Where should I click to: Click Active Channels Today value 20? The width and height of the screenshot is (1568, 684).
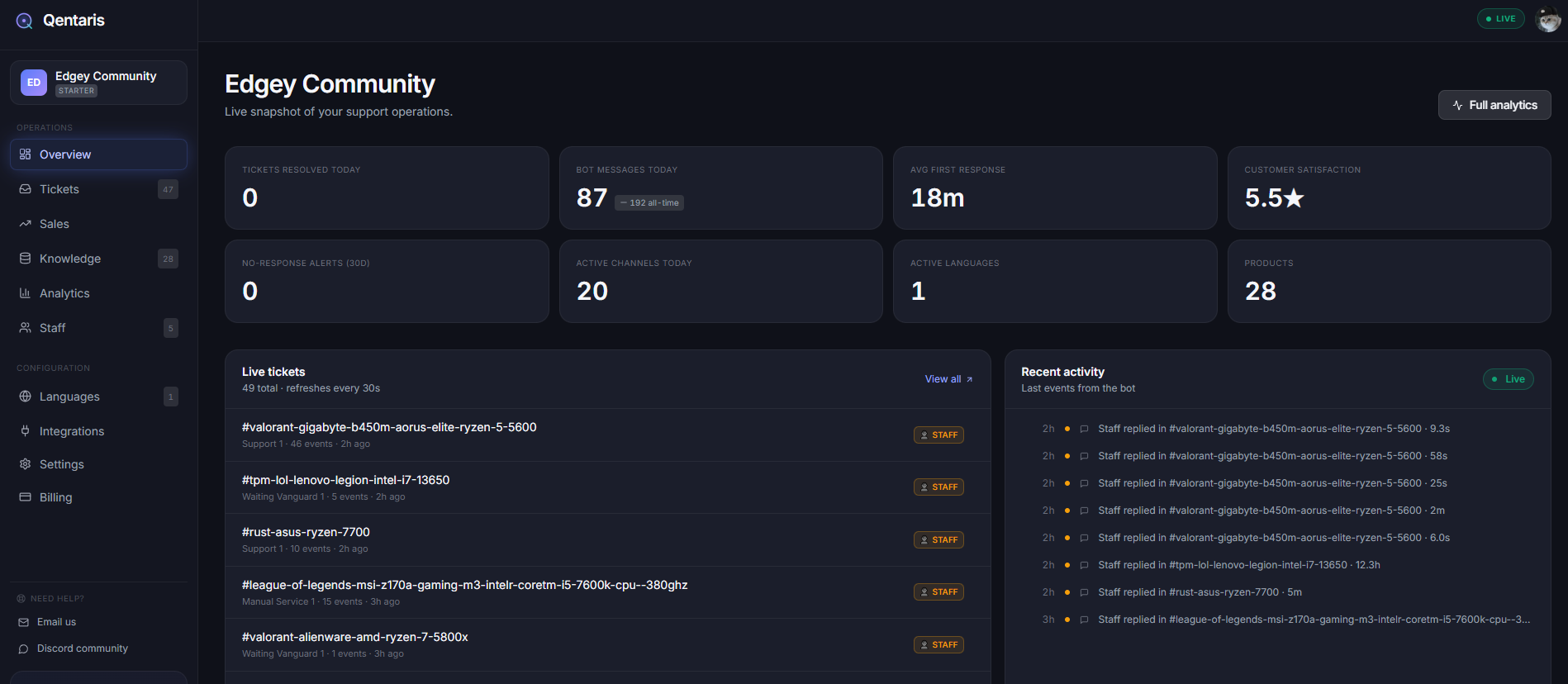(x=592, y=292)
